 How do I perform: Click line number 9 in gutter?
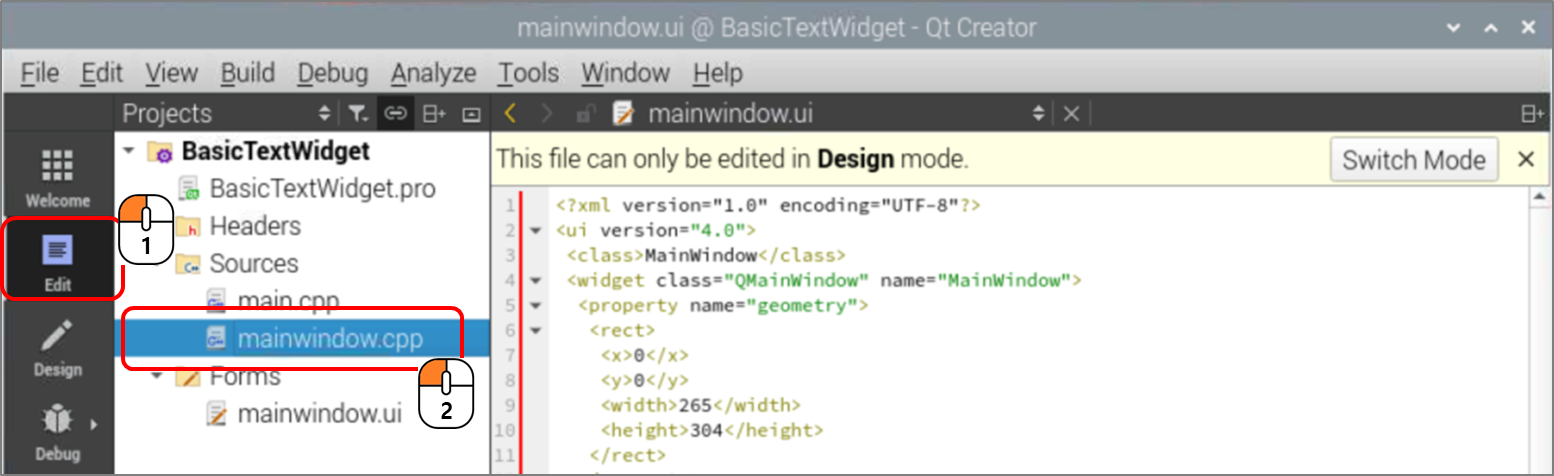510,406
